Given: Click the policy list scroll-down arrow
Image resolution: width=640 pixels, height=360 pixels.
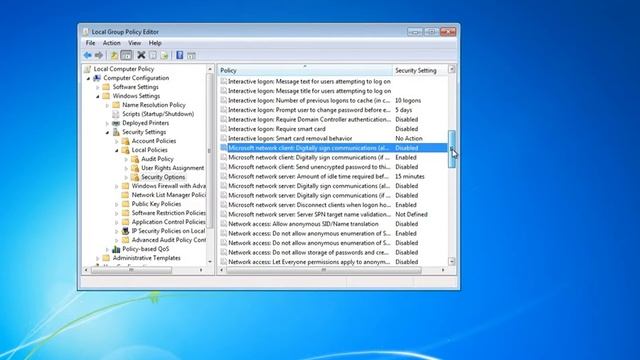Looking at the screenshot, I should [452, 261].
